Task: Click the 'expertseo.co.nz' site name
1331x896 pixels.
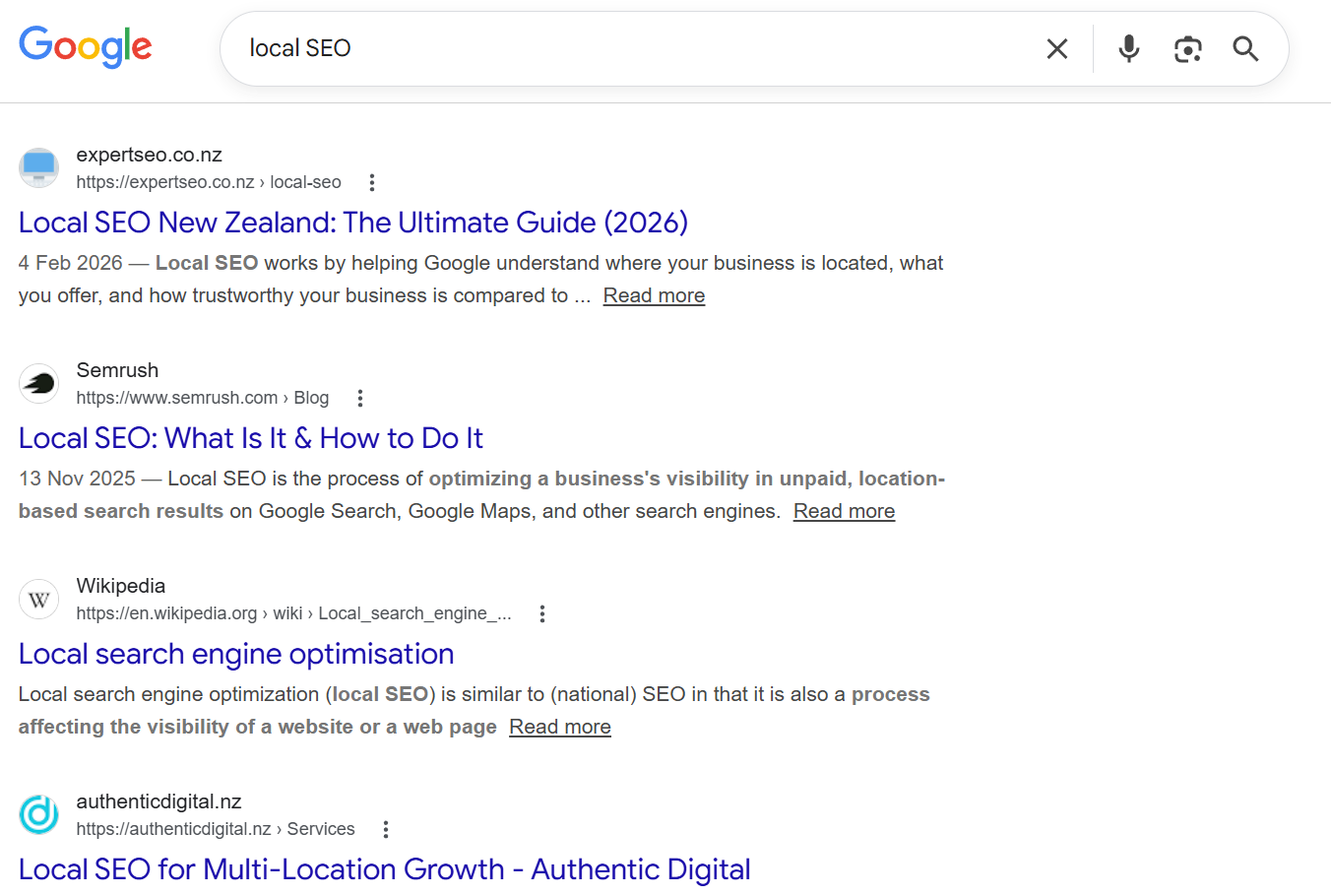Action: pos(150,155)
